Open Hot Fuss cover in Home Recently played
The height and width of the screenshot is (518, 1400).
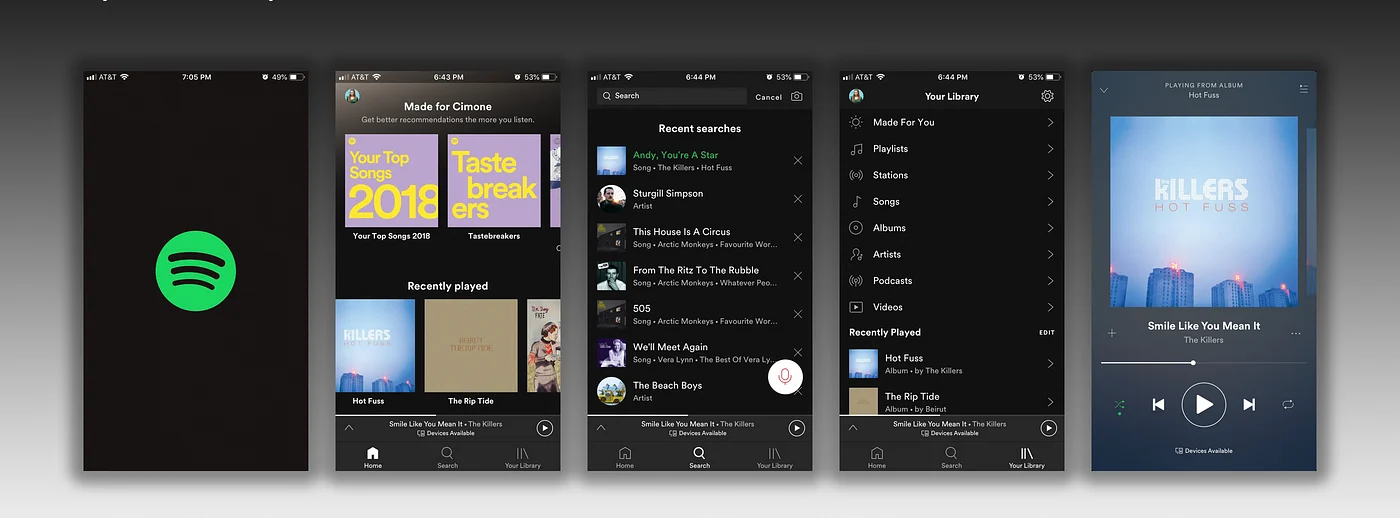point(375,346)
